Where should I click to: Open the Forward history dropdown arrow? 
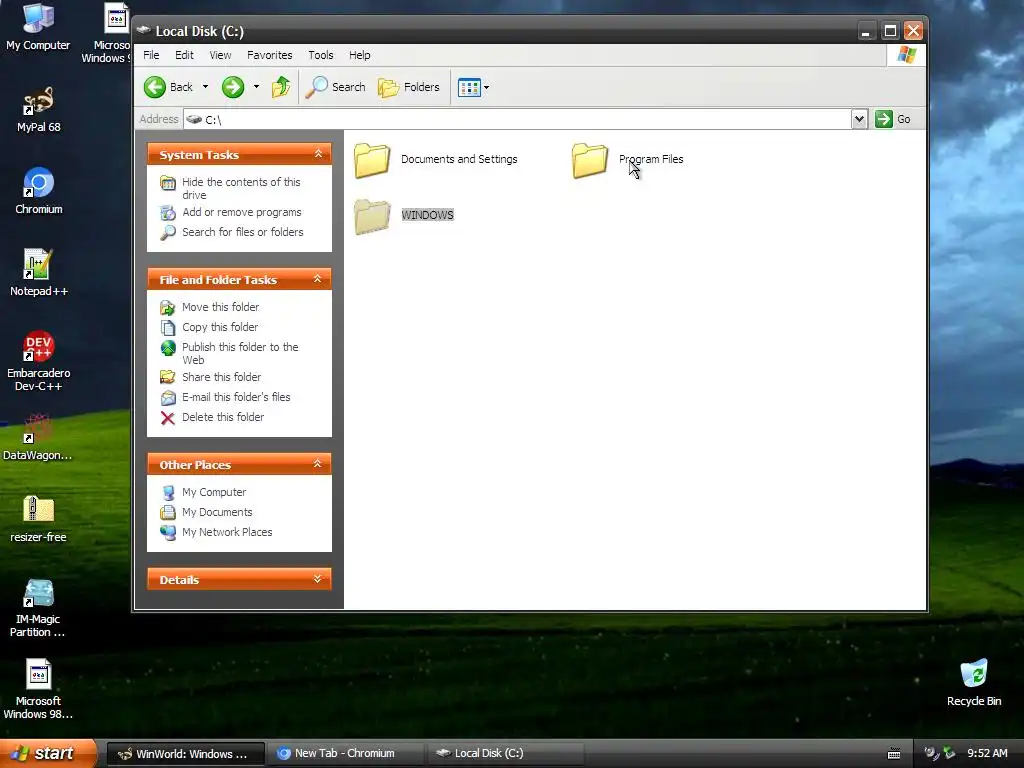click(x=256, y=87)
